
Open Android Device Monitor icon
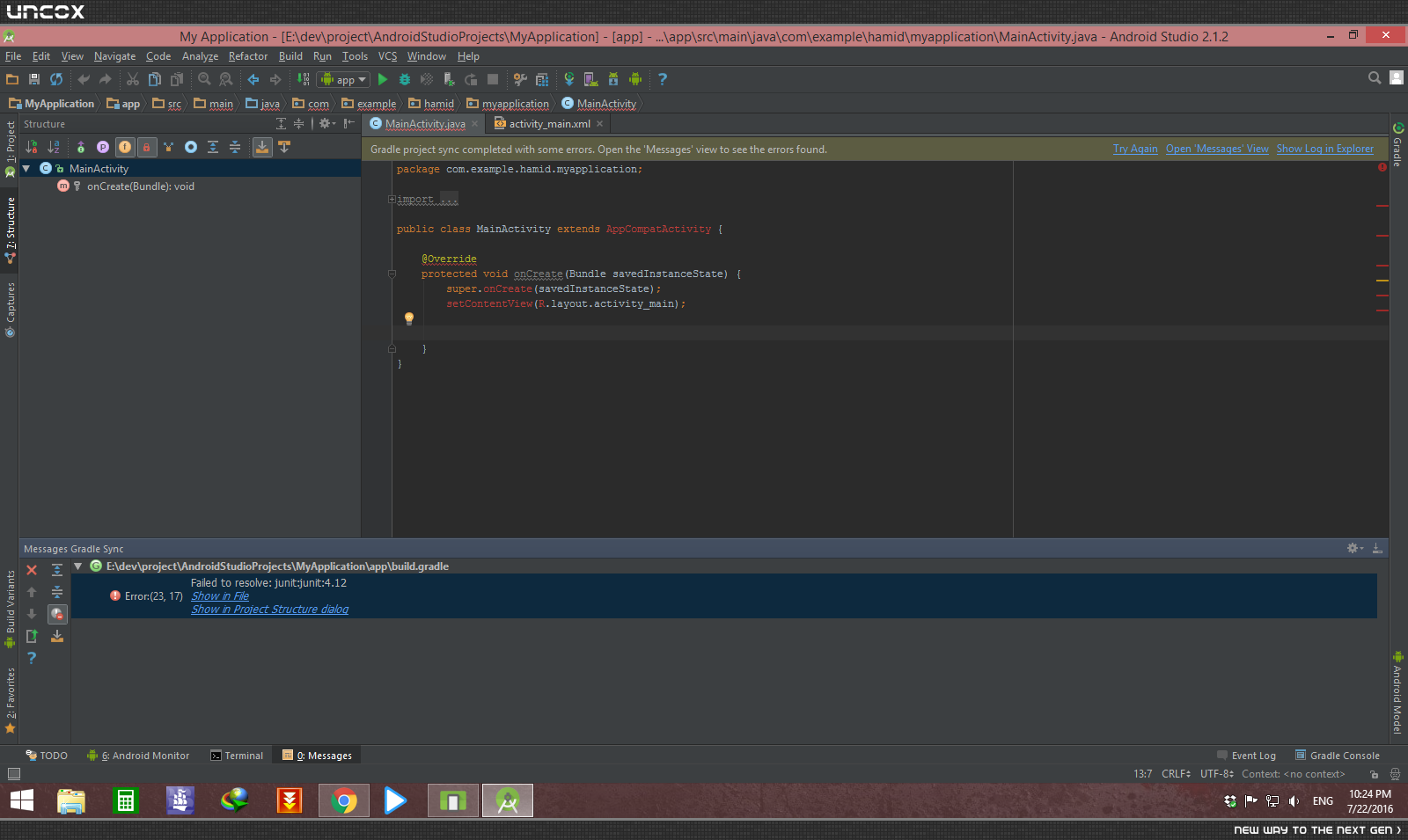pos(635,79)
